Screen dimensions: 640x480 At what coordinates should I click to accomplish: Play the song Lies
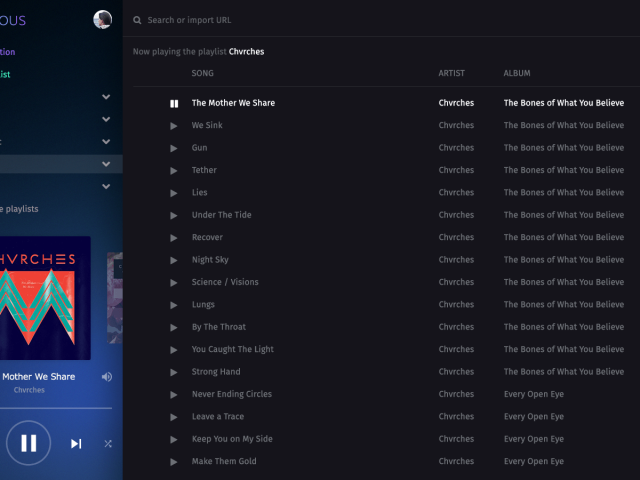pos(174,193)
